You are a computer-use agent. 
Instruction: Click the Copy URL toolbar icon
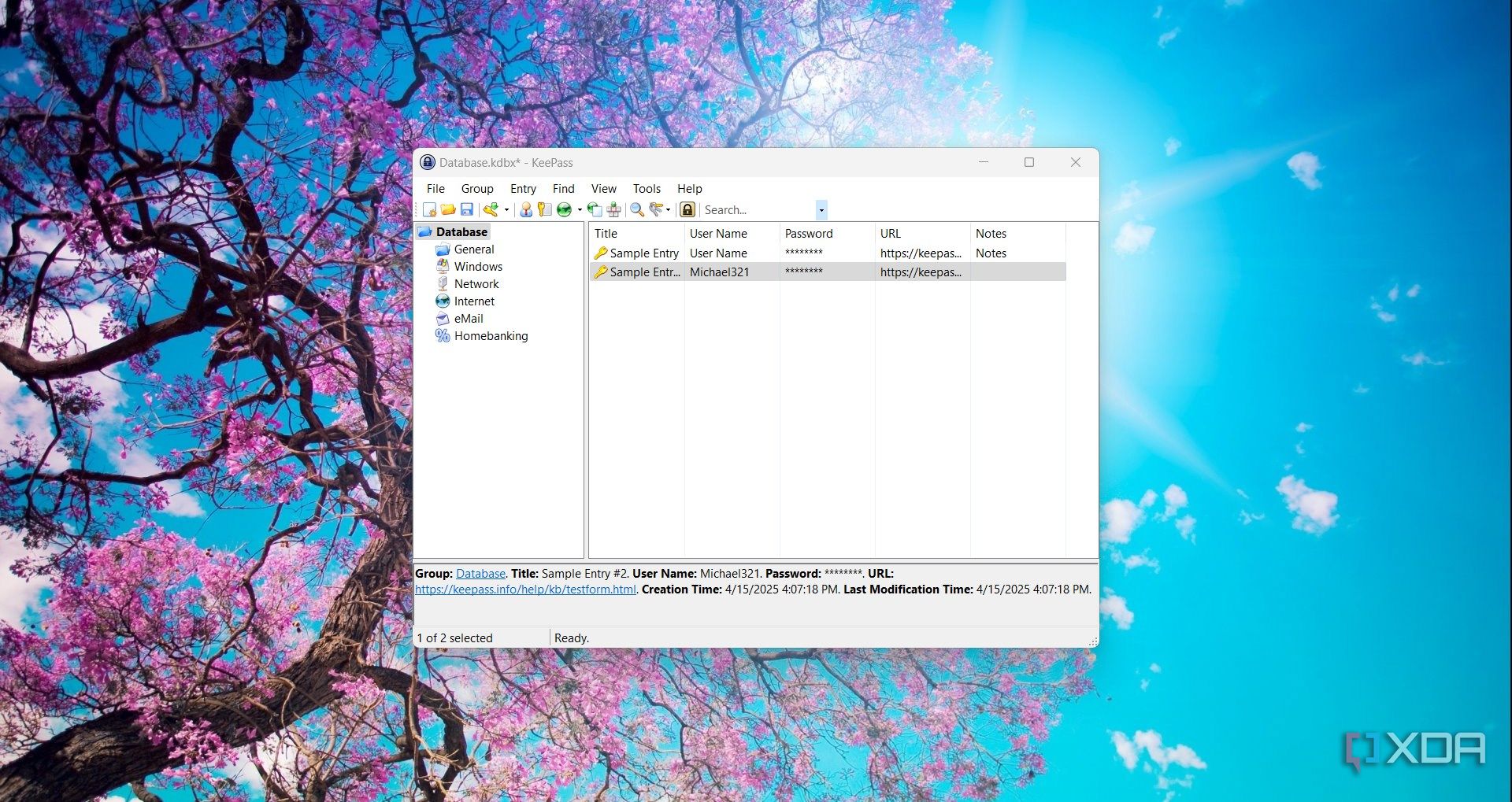click(595, 209)
